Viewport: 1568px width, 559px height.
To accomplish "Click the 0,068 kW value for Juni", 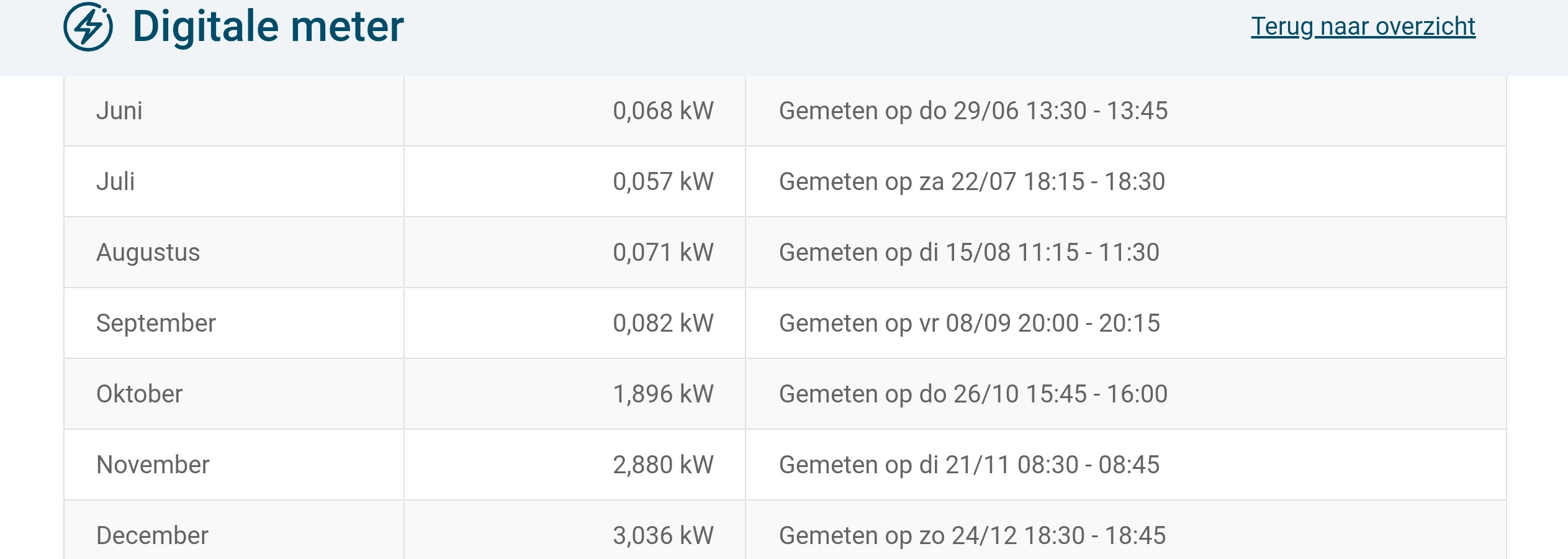I will pyautogui.click(x=663, y=111).
